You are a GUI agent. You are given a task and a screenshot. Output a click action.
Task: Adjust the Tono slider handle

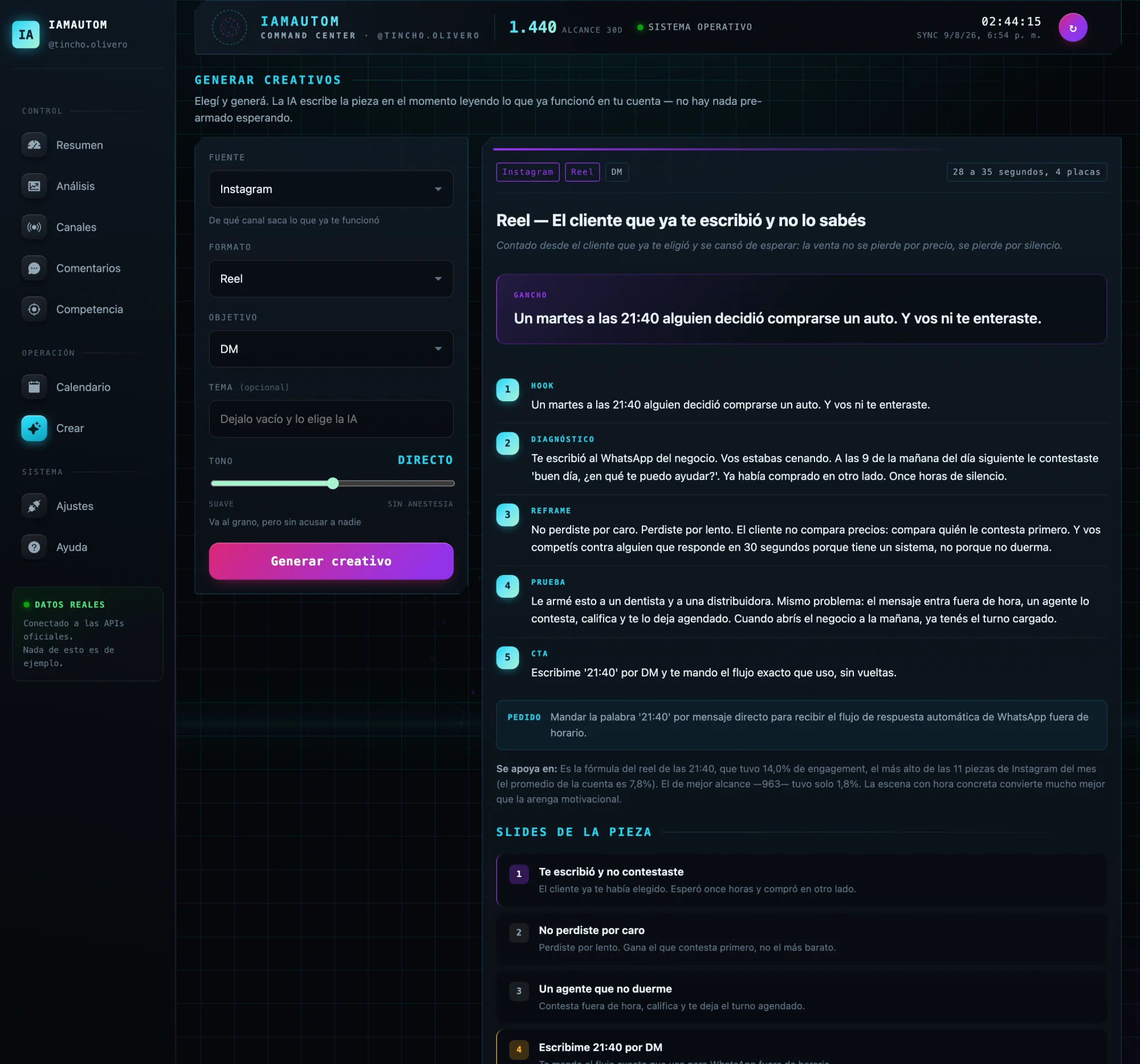(333, 483)
